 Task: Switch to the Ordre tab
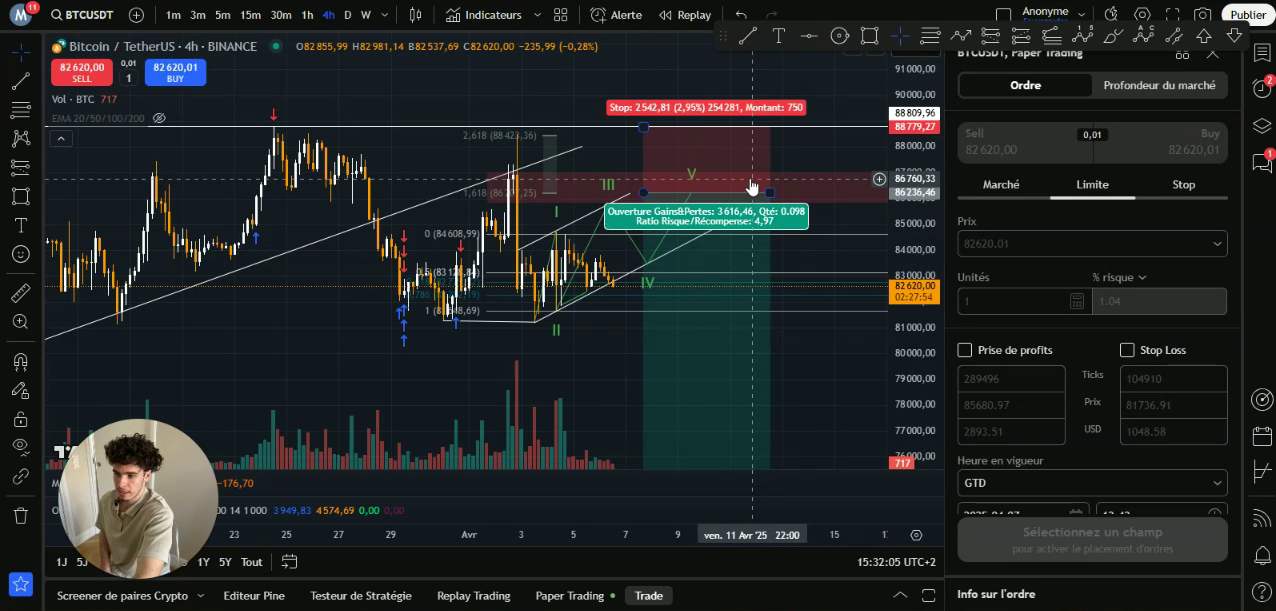1025,85
